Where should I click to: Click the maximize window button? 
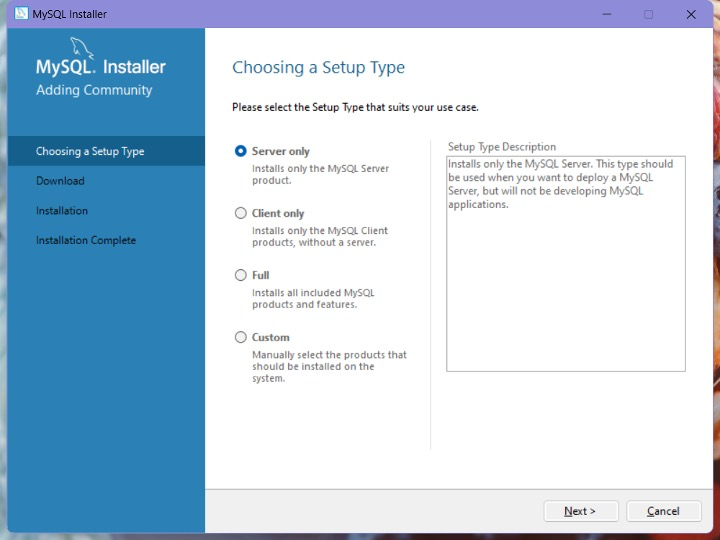648,14
